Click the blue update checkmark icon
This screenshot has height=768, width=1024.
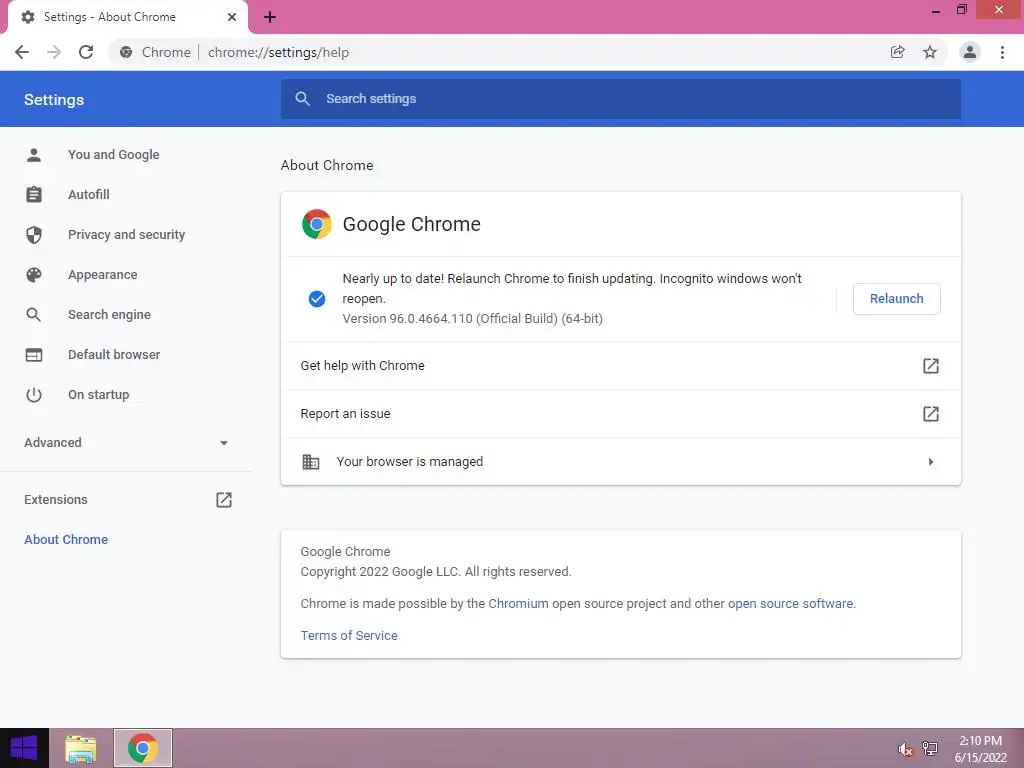pos(317,298)
